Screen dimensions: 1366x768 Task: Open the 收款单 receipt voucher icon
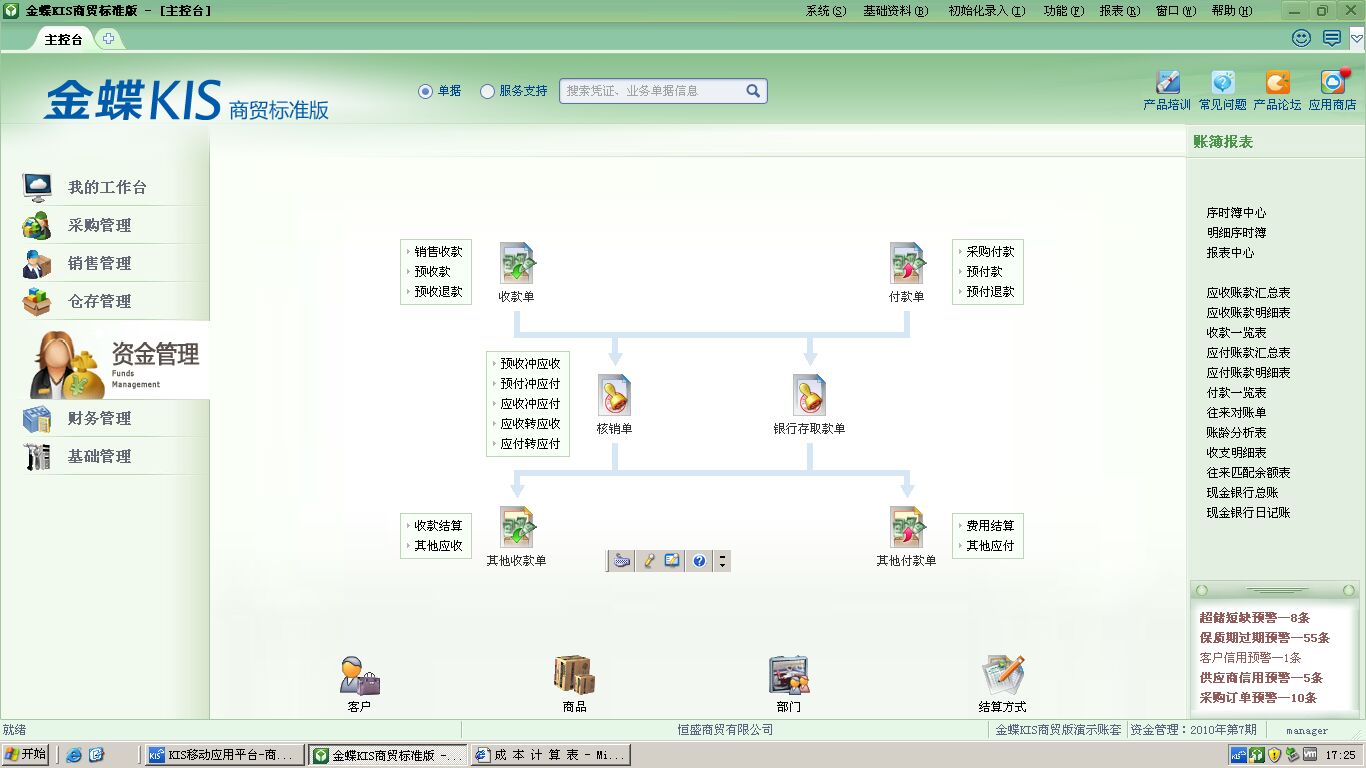[517, 264]
